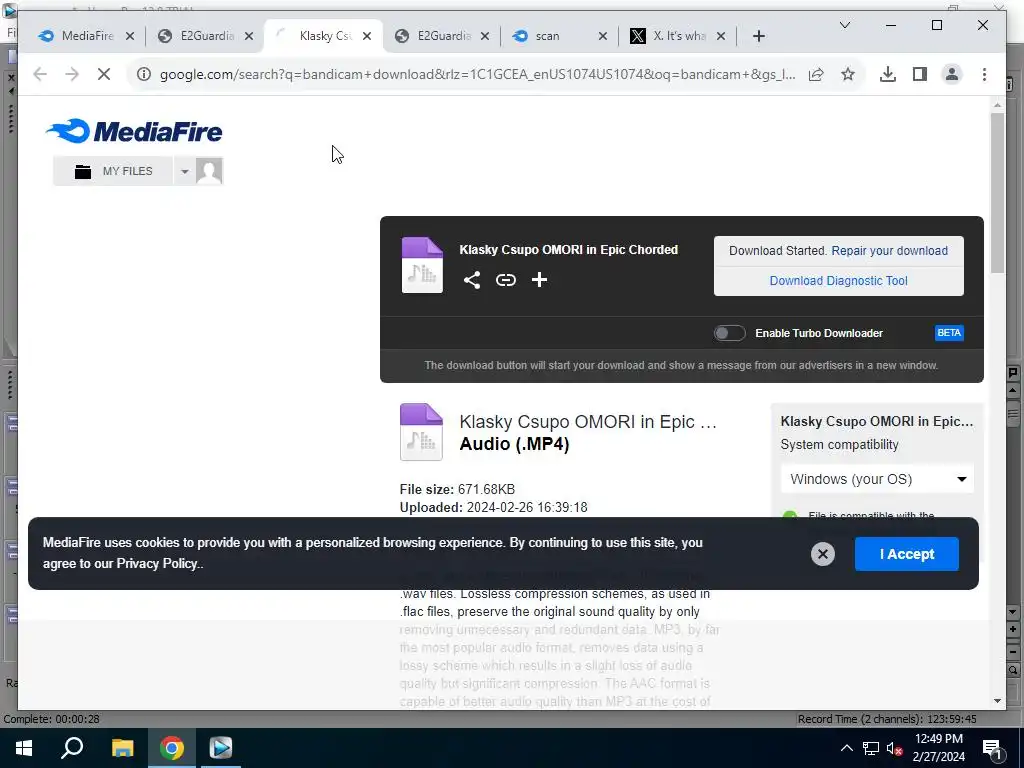Switch to the X tab
Image resolution: width=1024 pixels, height=768 pixels.
pyautogui.click(x=679, y=36)
